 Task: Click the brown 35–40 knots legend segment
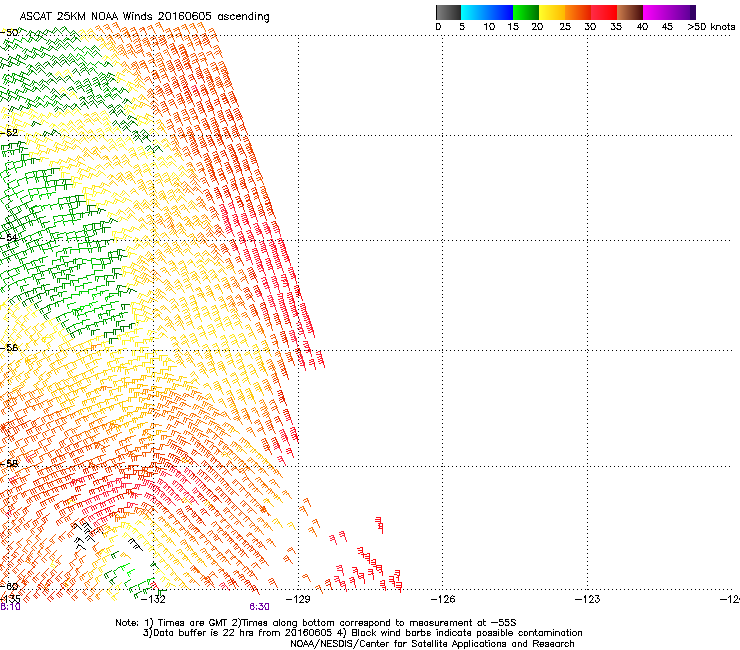pyautogui.click(x=630, y=12)
